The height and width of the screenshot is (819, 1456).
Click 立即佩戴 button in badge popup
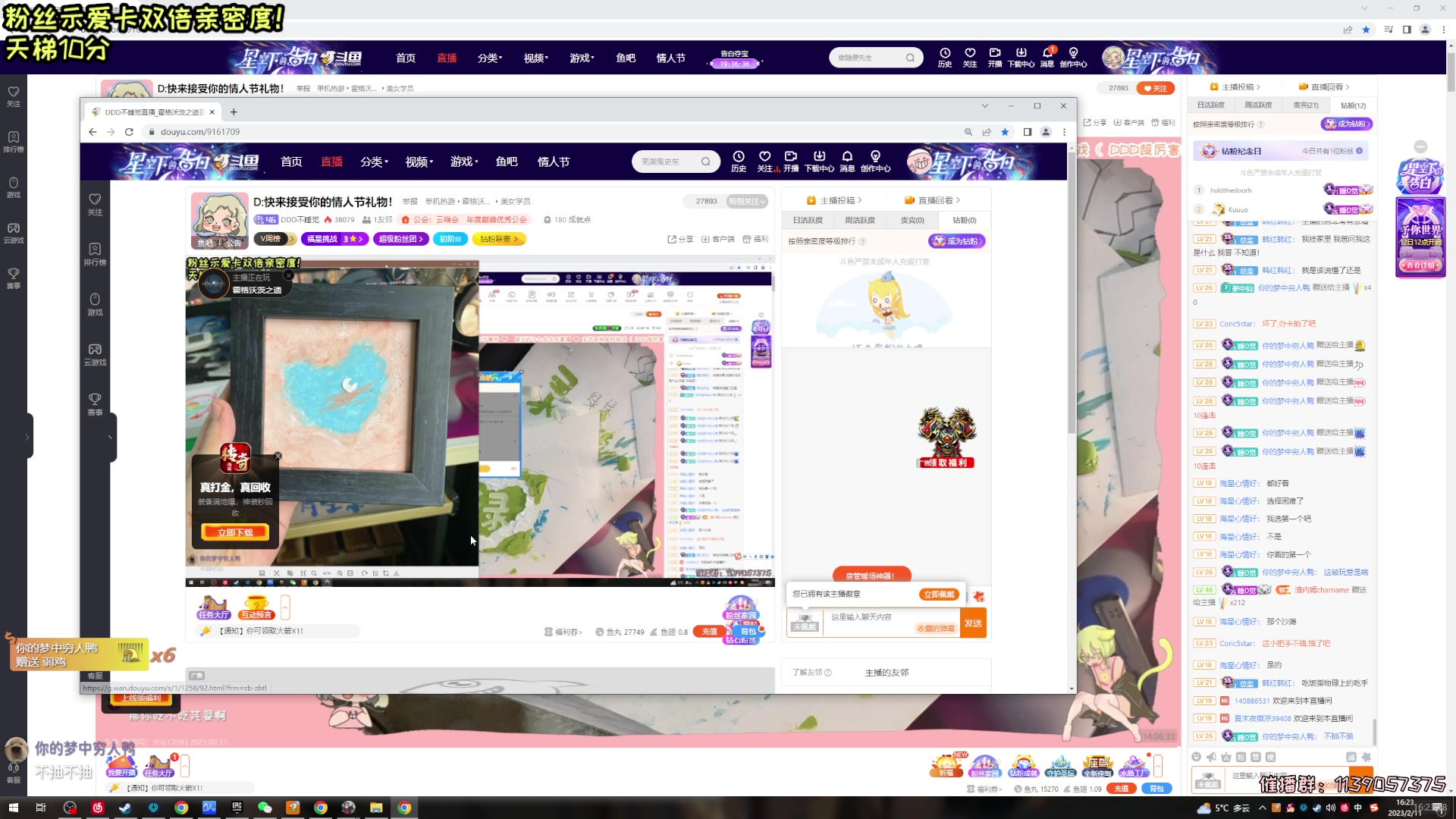coord(940,595)
